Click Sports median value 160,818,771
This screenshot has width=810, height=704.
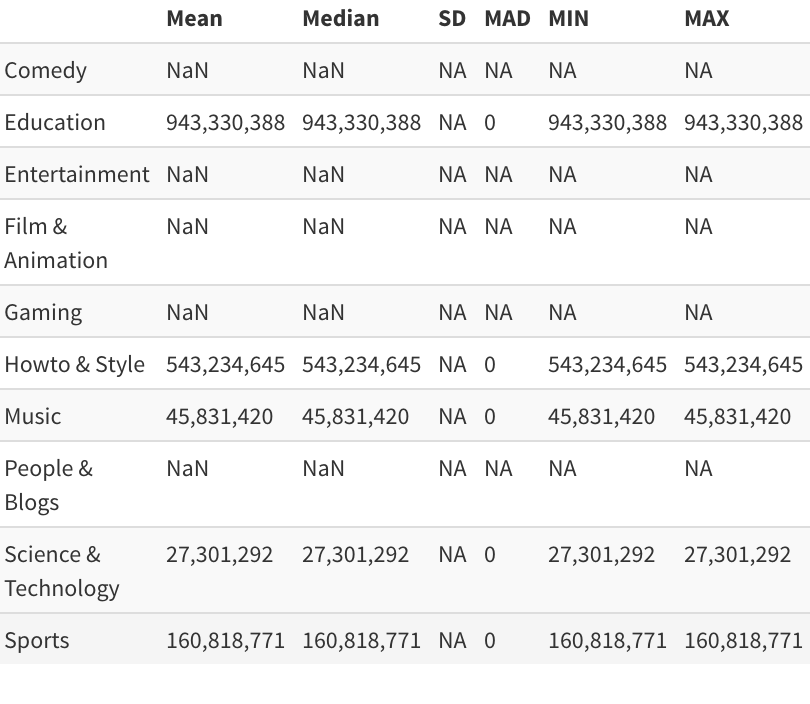361,641
